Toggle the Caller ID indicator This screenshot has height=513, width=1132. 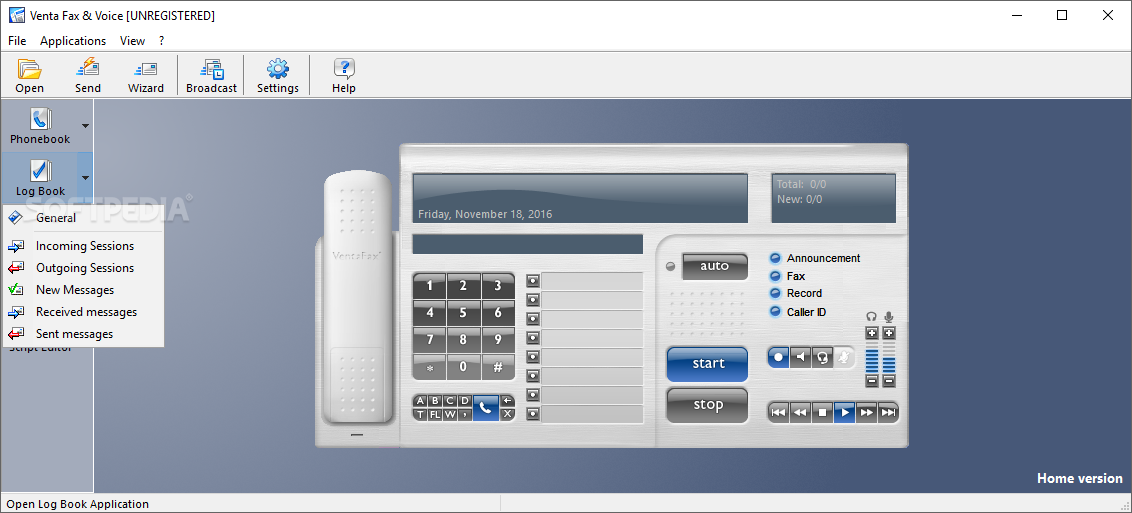point(775,312)
